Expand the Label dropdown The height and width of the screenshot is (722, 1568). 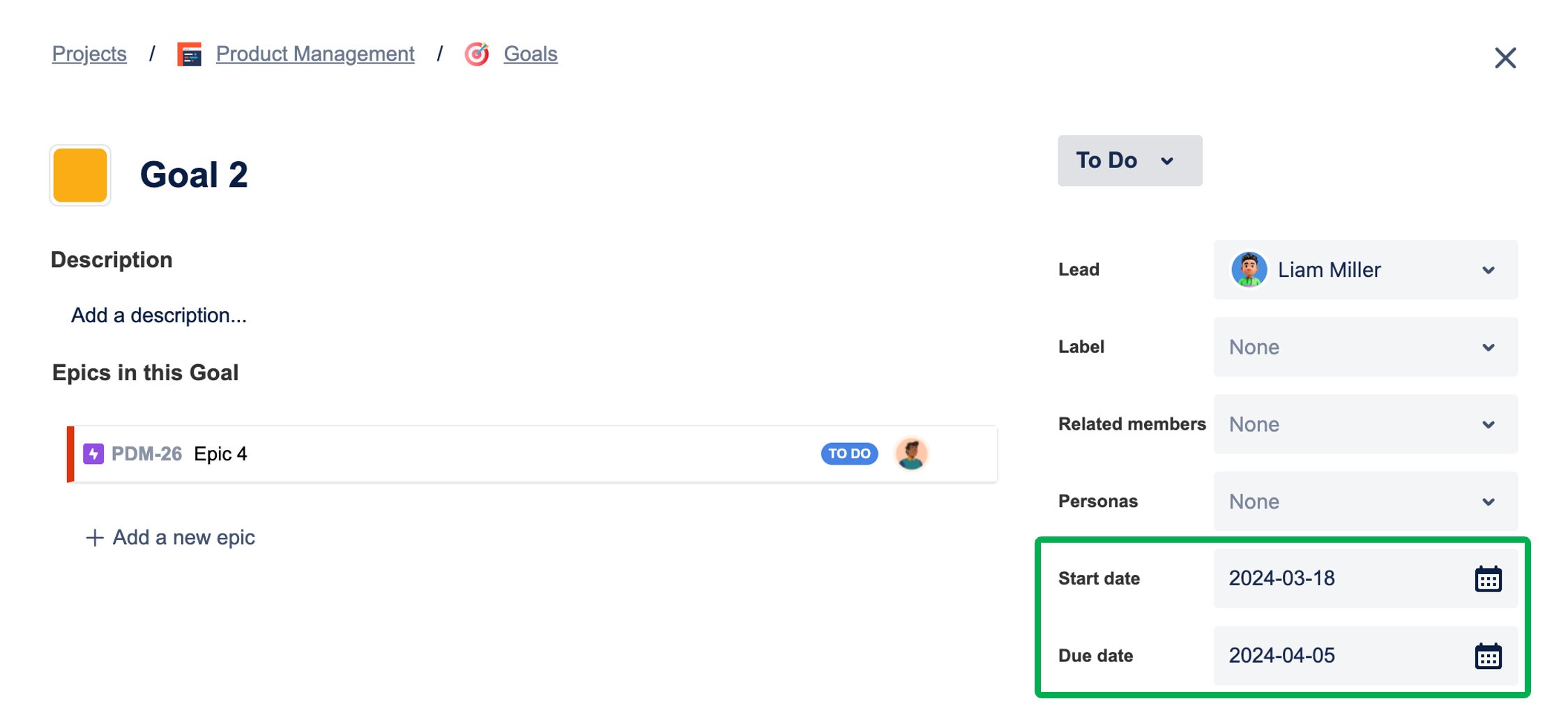[x=1365, y=347]
